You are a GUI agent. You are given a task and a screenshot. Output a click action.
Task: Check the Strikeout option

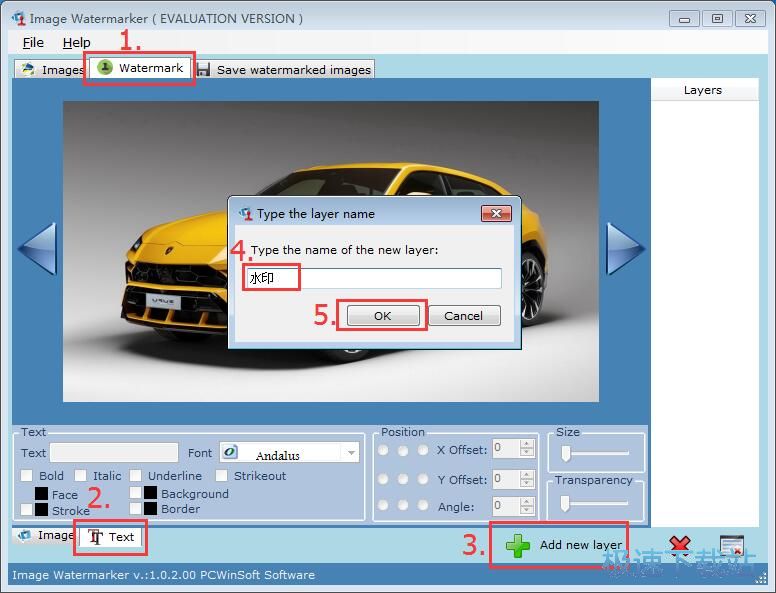coord(222,476)
